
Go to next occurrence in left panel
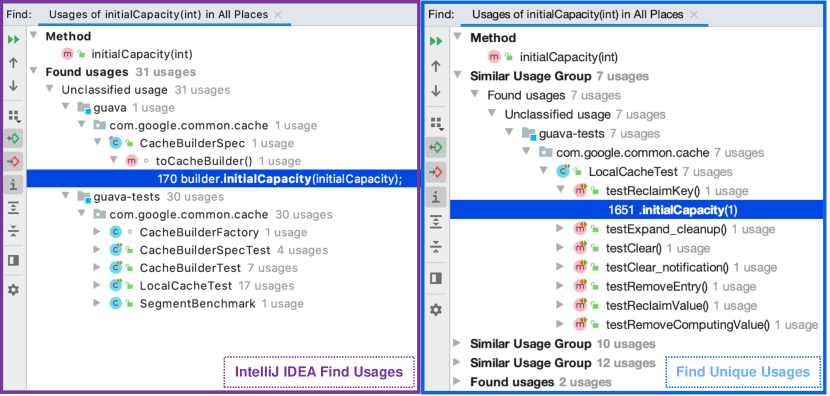pos(13,85)
